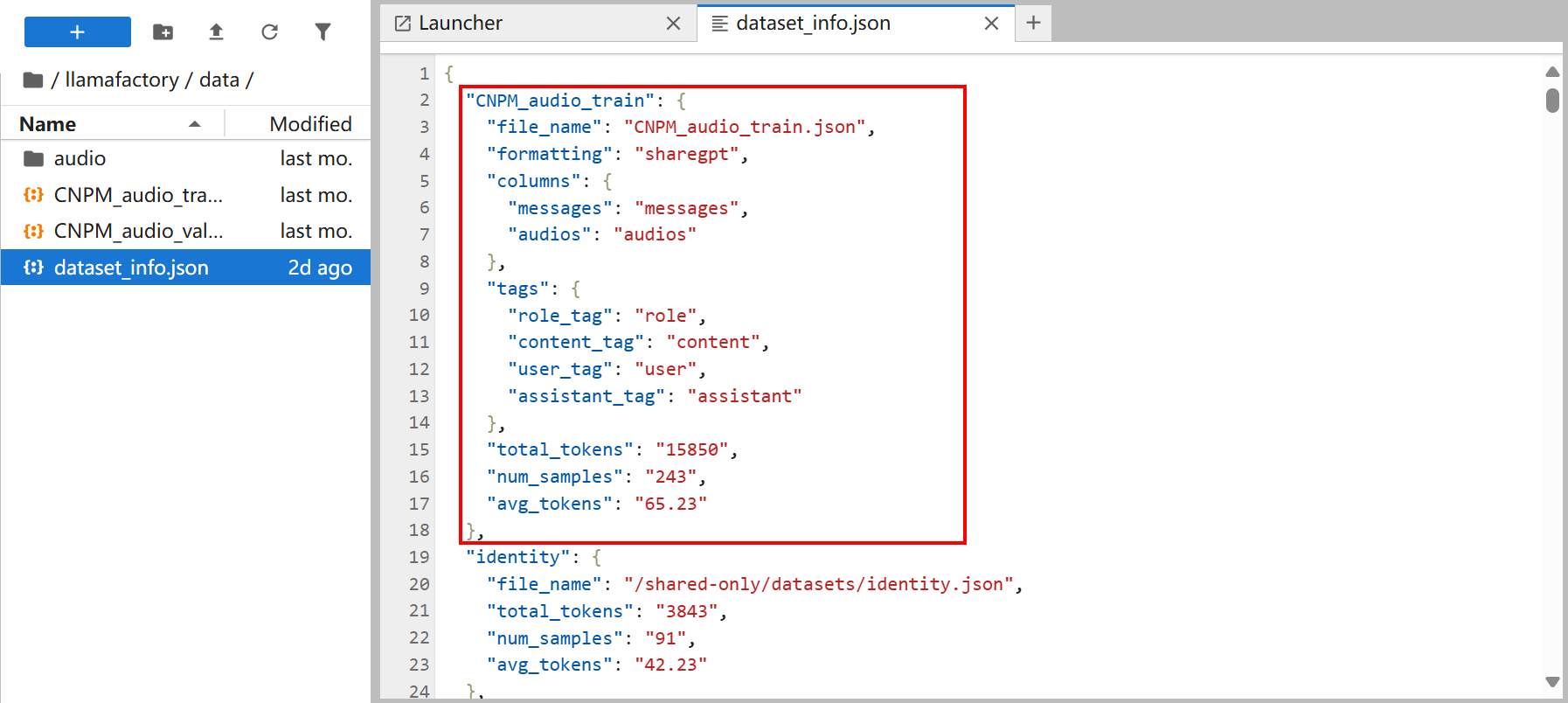Navigate to llamafactory in breadcrumb path
This screenshot has height=703, width=1568.
121,80
